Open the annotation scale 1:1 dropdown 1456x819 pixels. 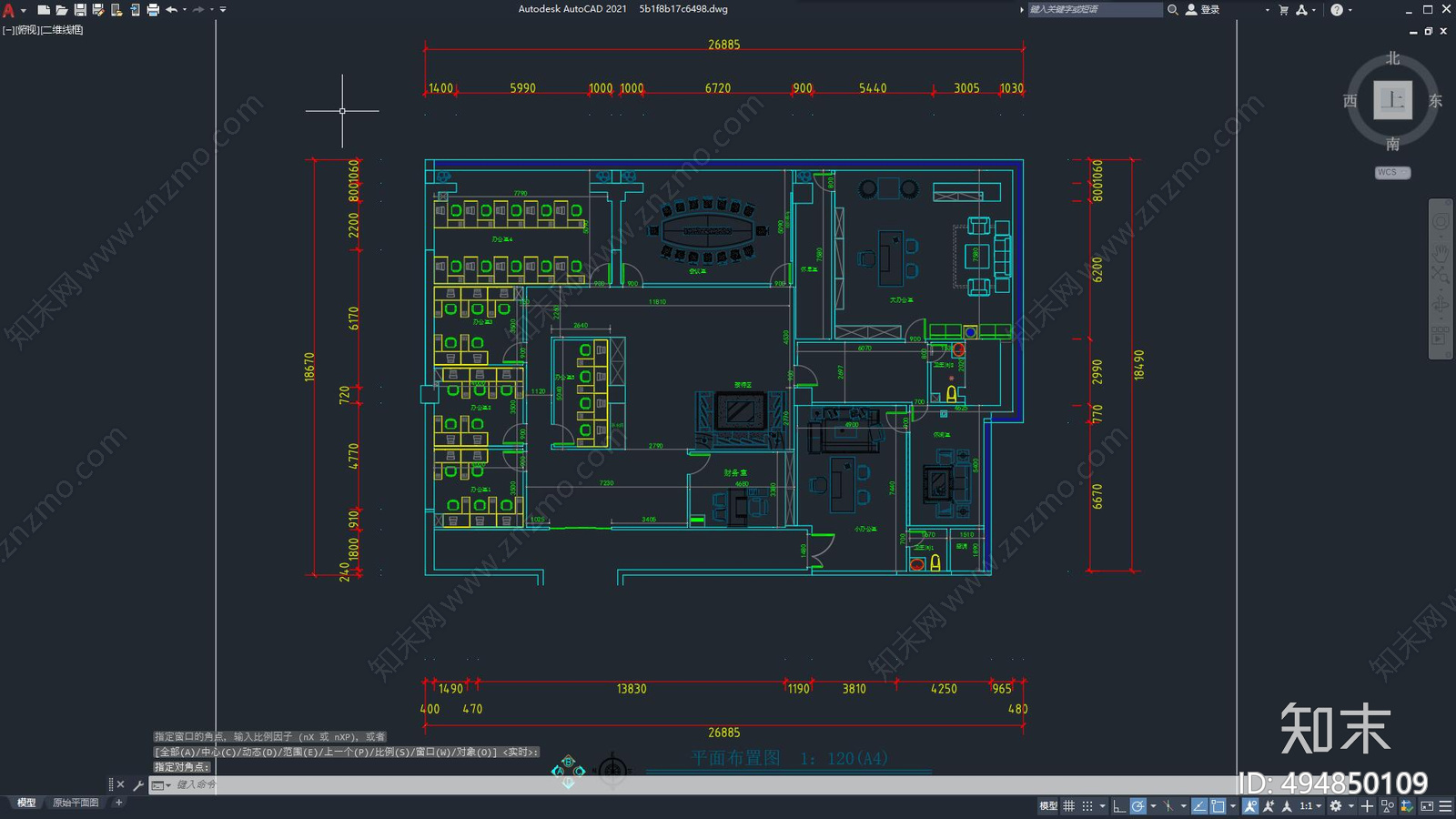click(x=1310, y=806)
